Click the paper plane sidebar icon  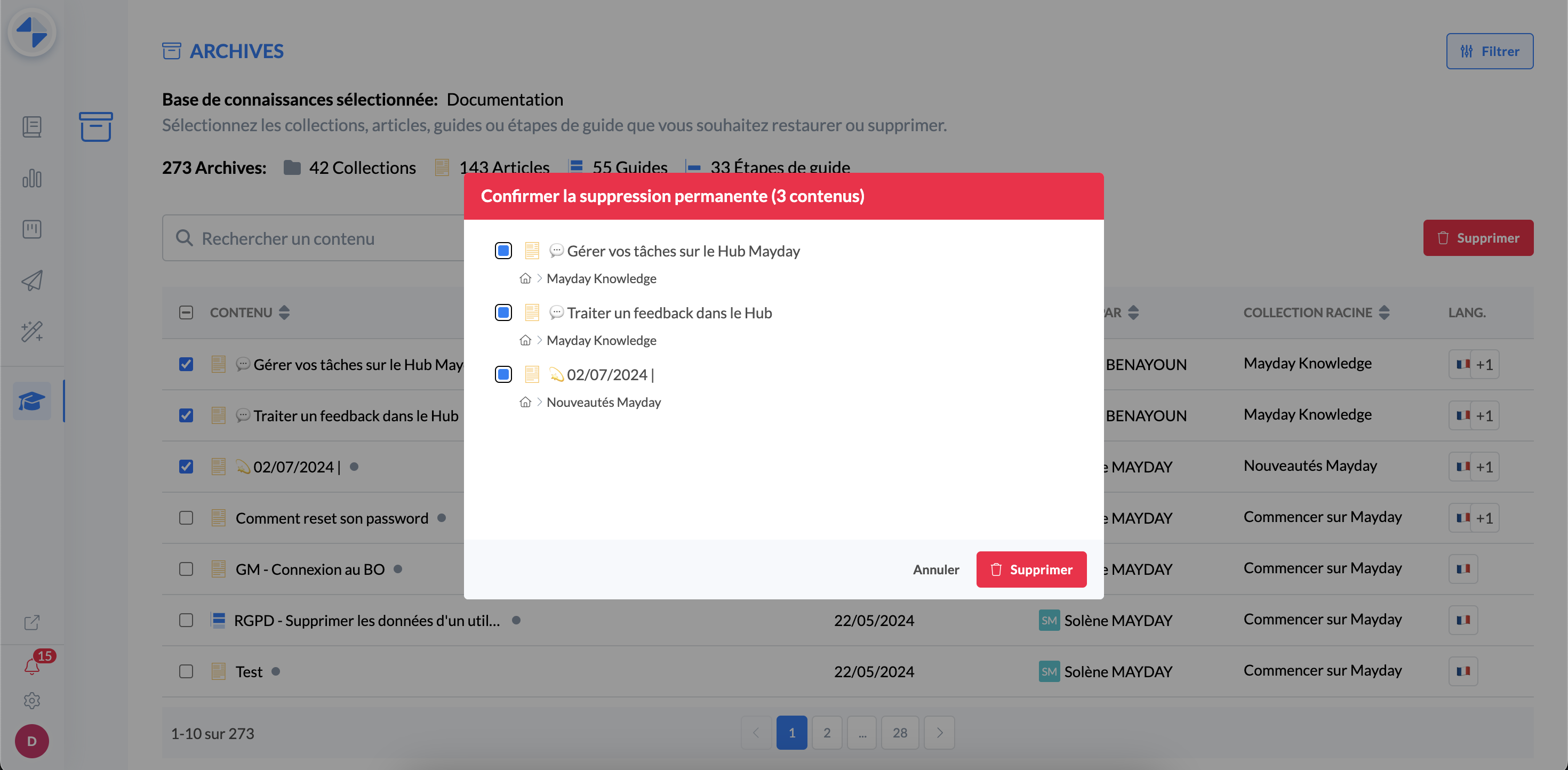coord(32,280)
